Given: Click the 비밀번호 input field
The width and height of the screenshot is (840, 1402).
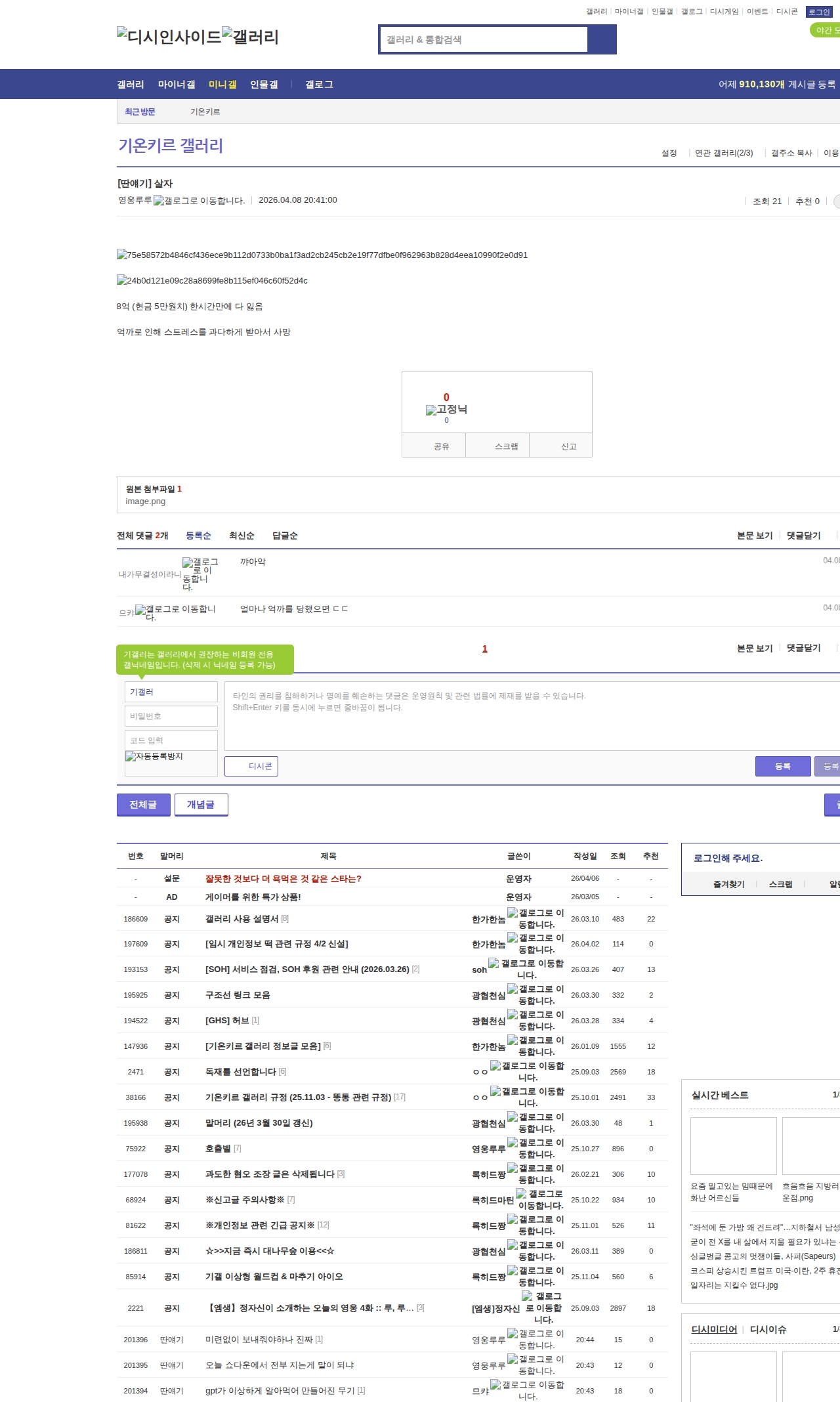Looking at the screenshot, I should [x=171, y=716].
